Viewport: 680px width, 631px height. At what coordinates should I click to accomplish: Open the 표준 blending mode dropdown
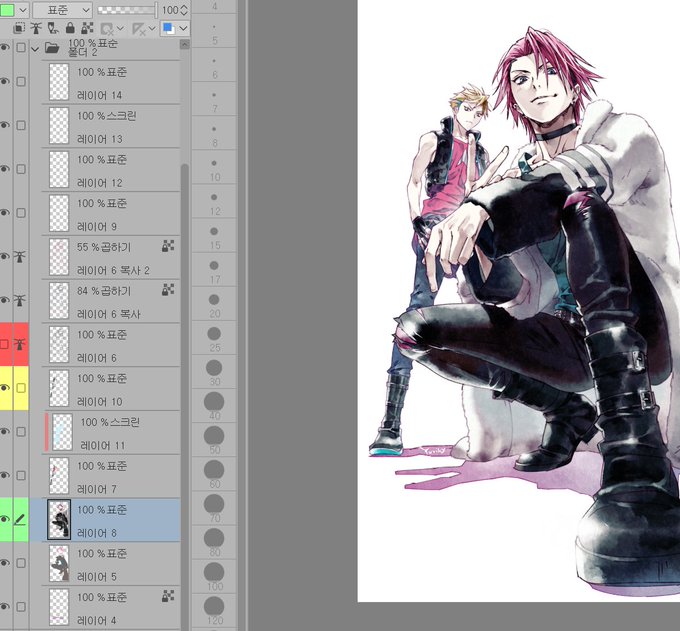[62, 10]
